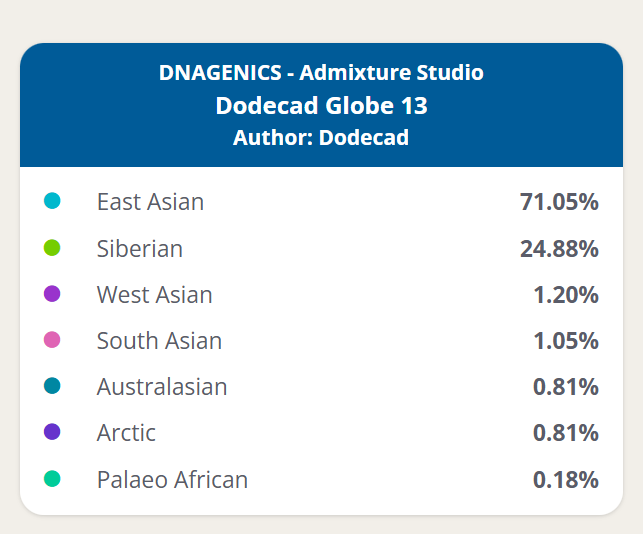The width and height of the screenshot is (643, 534).
Task: Click the South Asian pink color dot
Action: (53, 340)
